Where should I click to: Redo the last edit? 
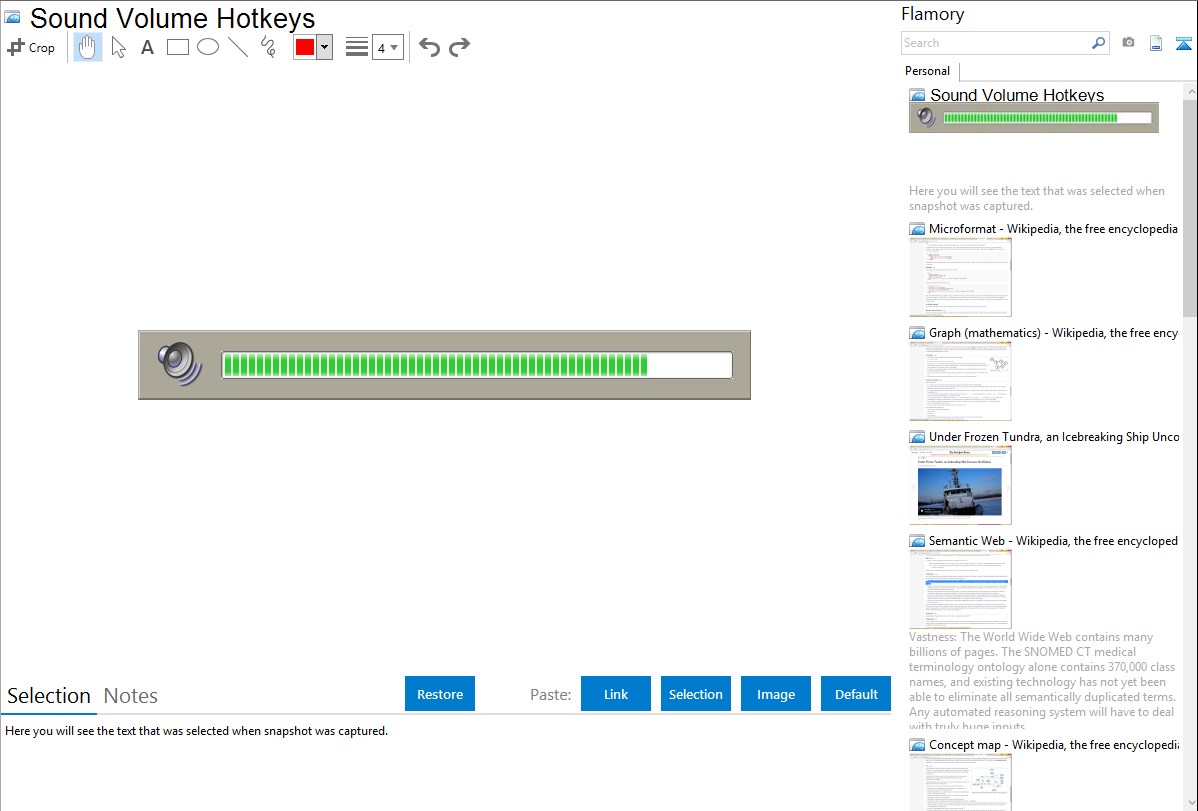459,47
